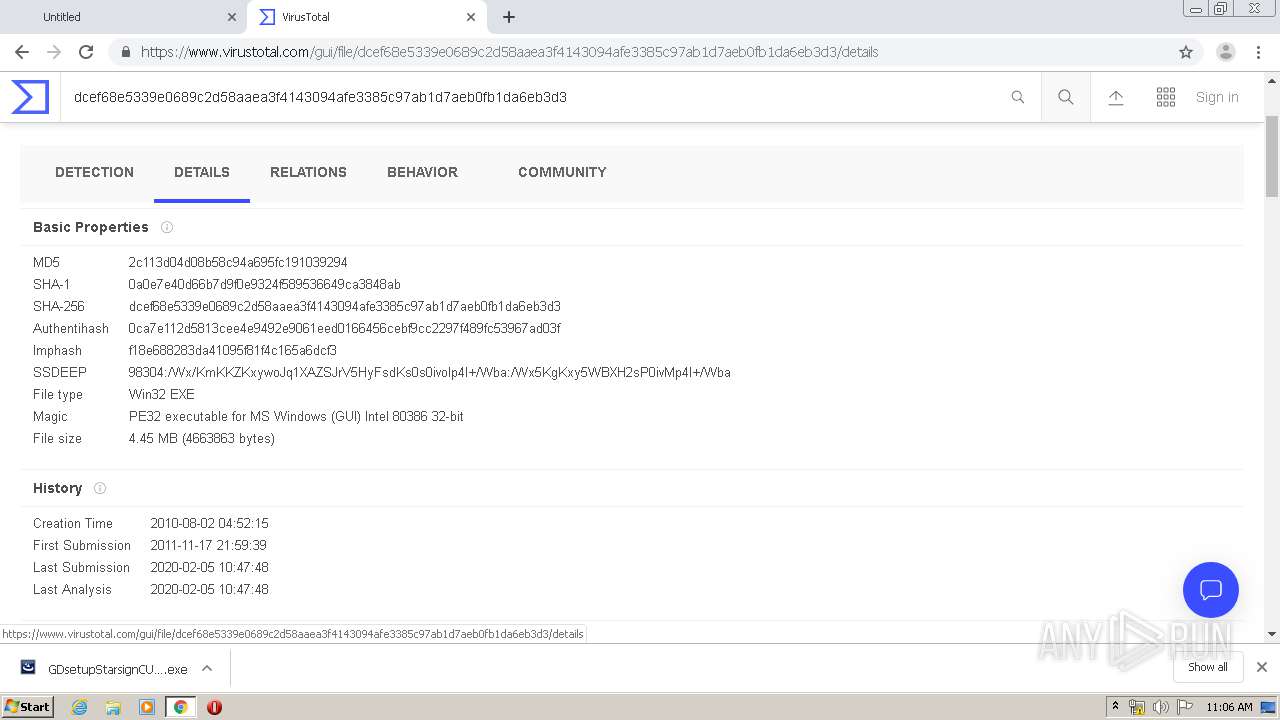The height and width of the screenshot is (720, 1280).
Task: Open the apps grid menu icon
Action: point(1166,97)
